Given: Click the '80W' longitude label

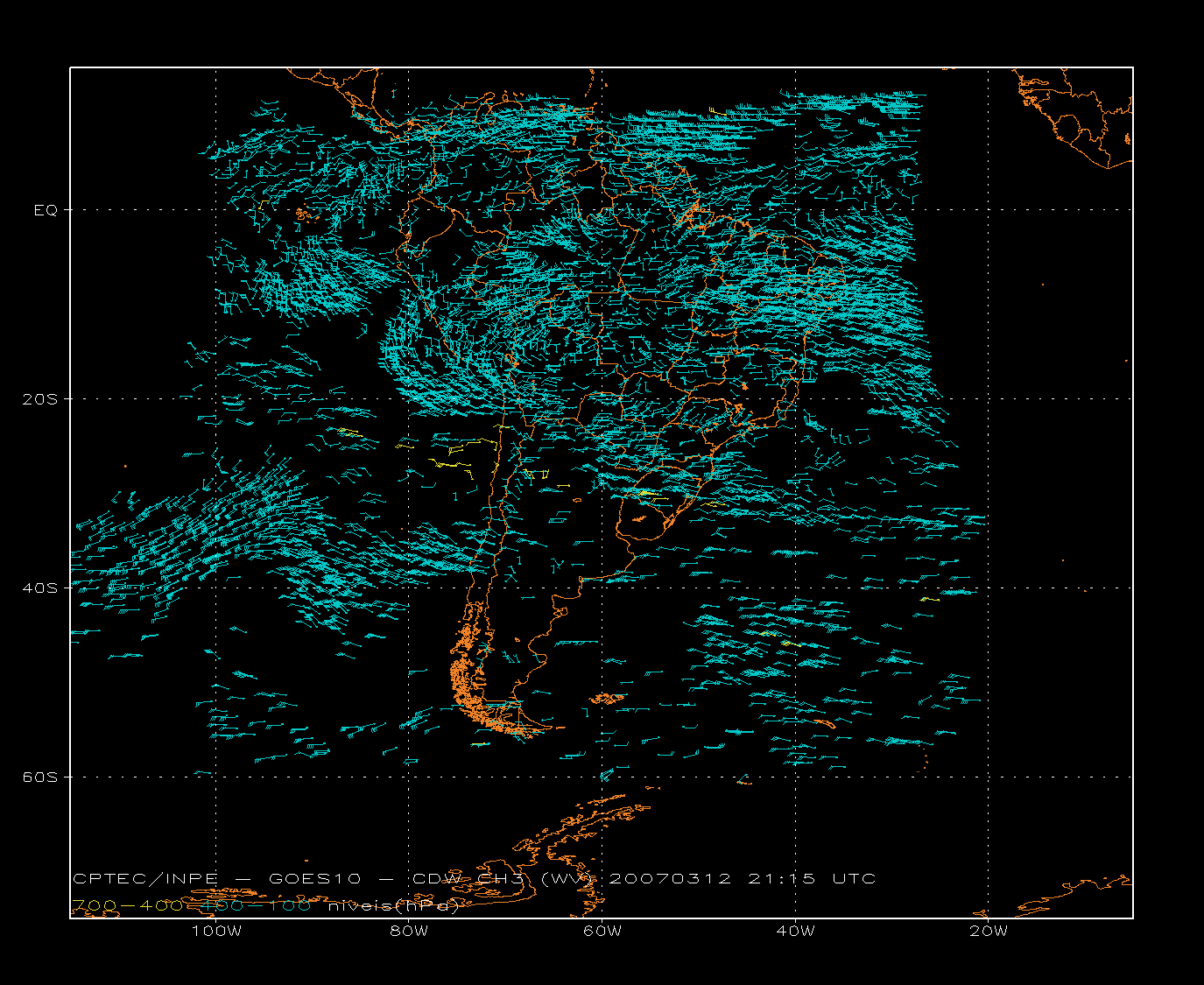Looking at the screenshot, I should 409,931.
